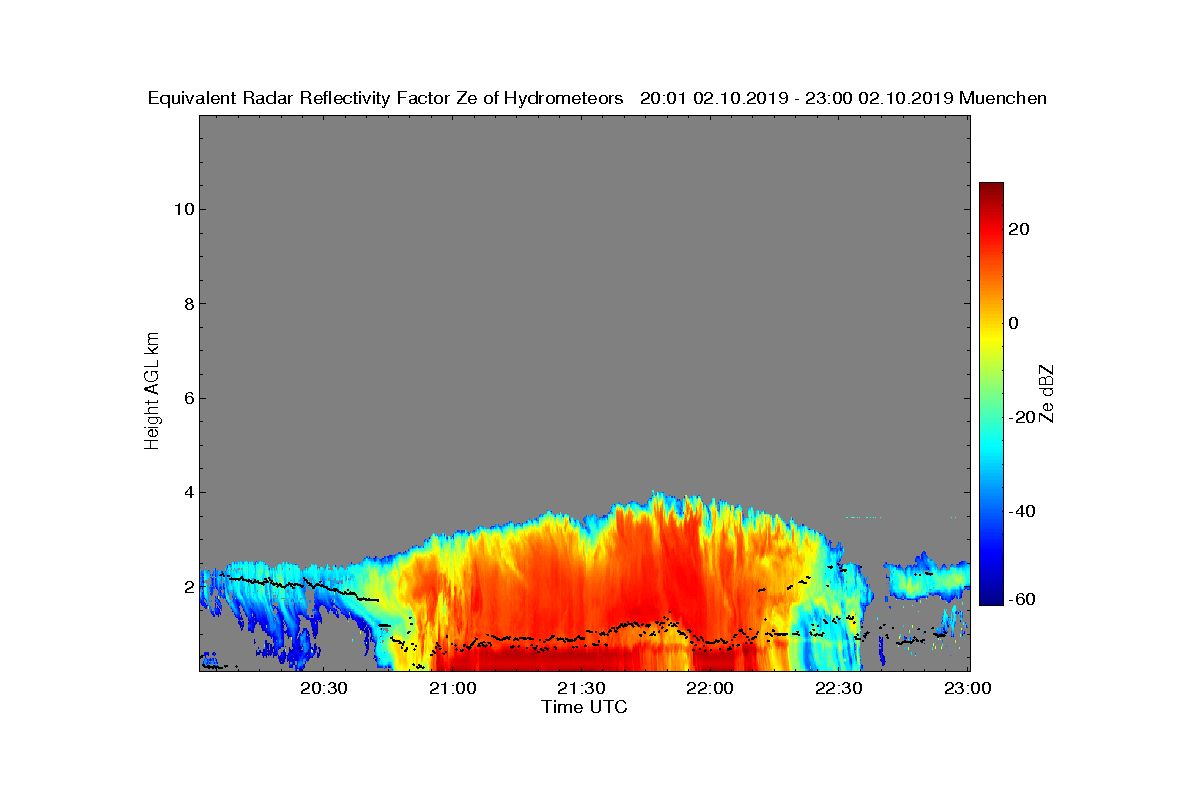
Task: Click the height tick label 4
Action: click(x=187, y=492)
